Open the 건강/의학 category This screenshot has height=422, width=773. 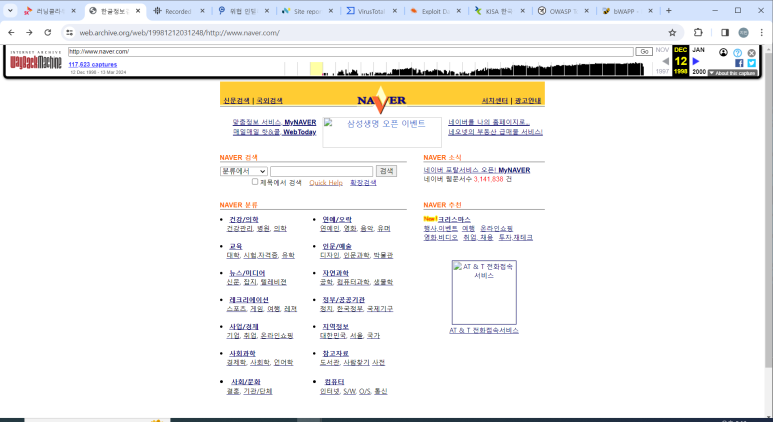pos(244,219)
